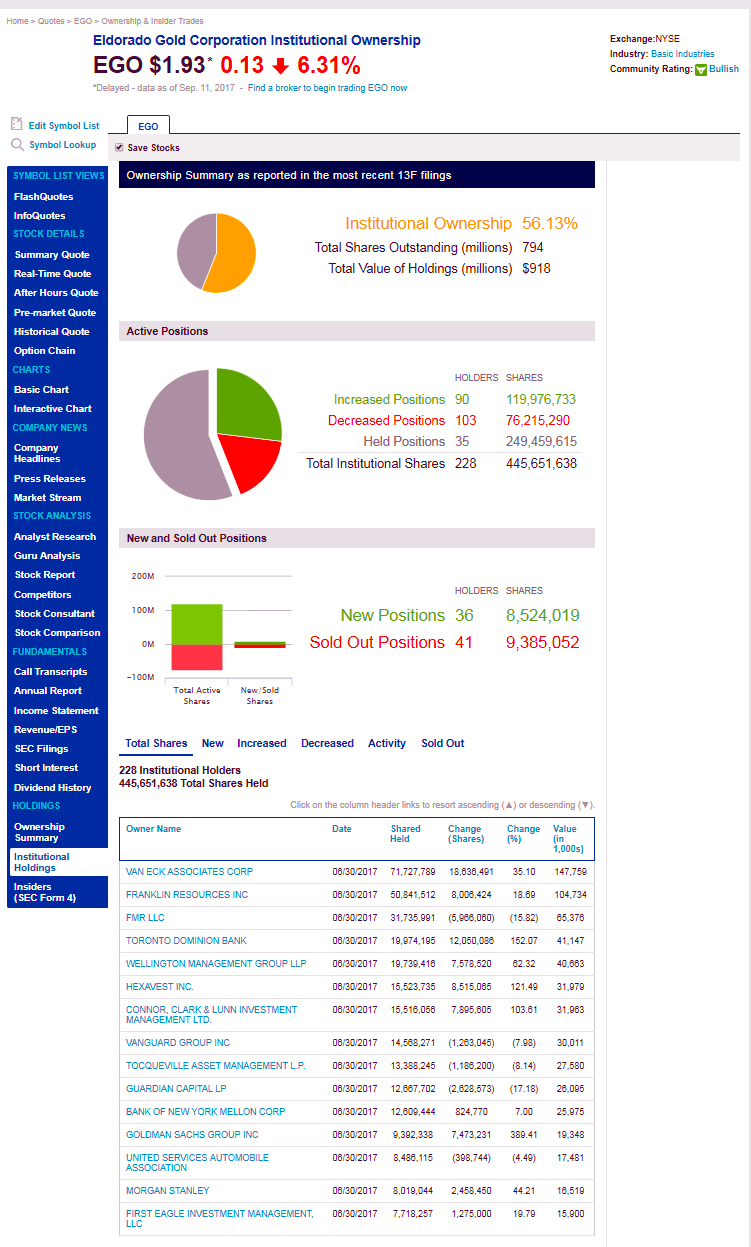
Task: Click 'Find a broker to begin trading EGO now'
Action: tap(327, 88)
